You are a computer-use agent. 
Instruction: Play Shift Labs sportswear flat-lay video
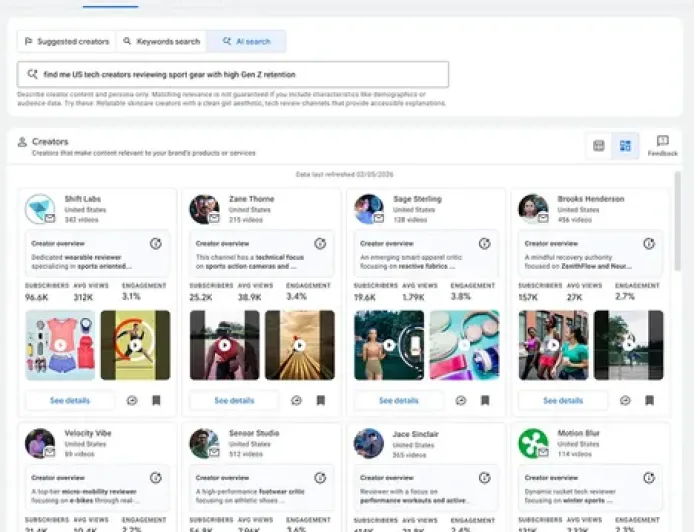(x=60, y=345)
